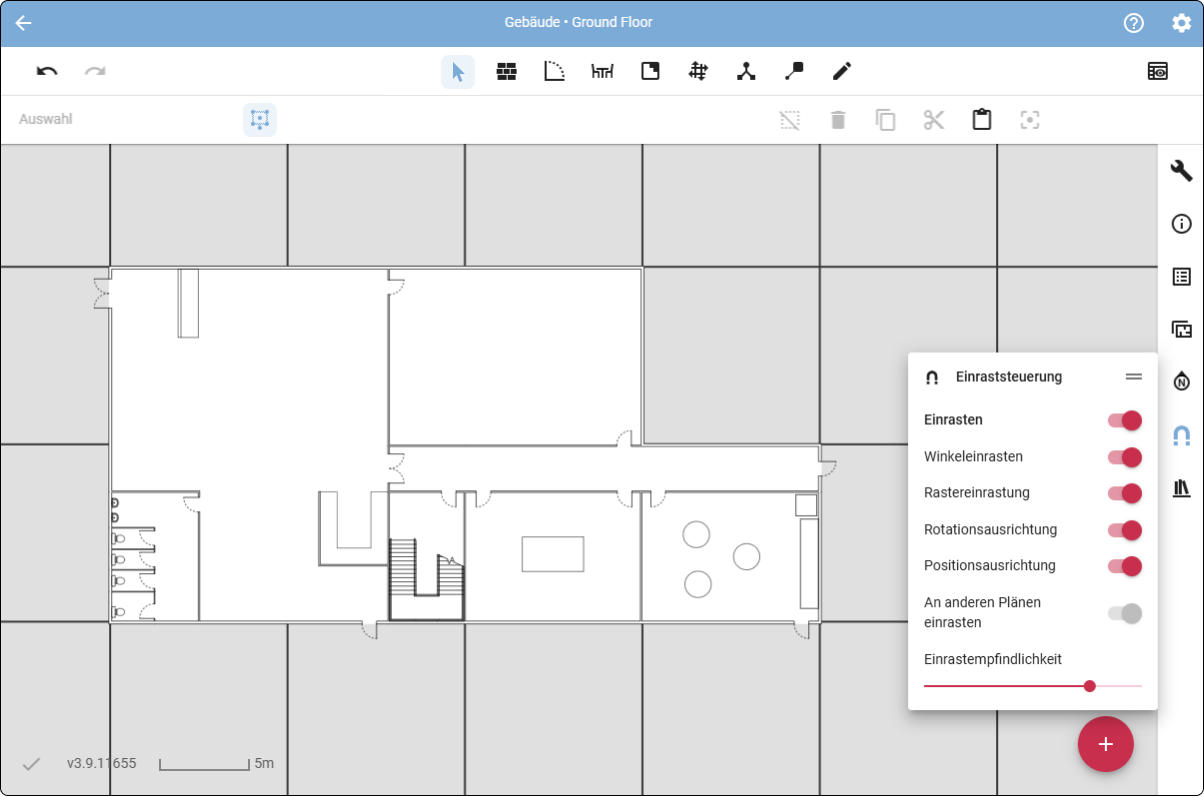
Task: Click the checkmark status icon
Action: pyautogui.click(x=31, y=764)
